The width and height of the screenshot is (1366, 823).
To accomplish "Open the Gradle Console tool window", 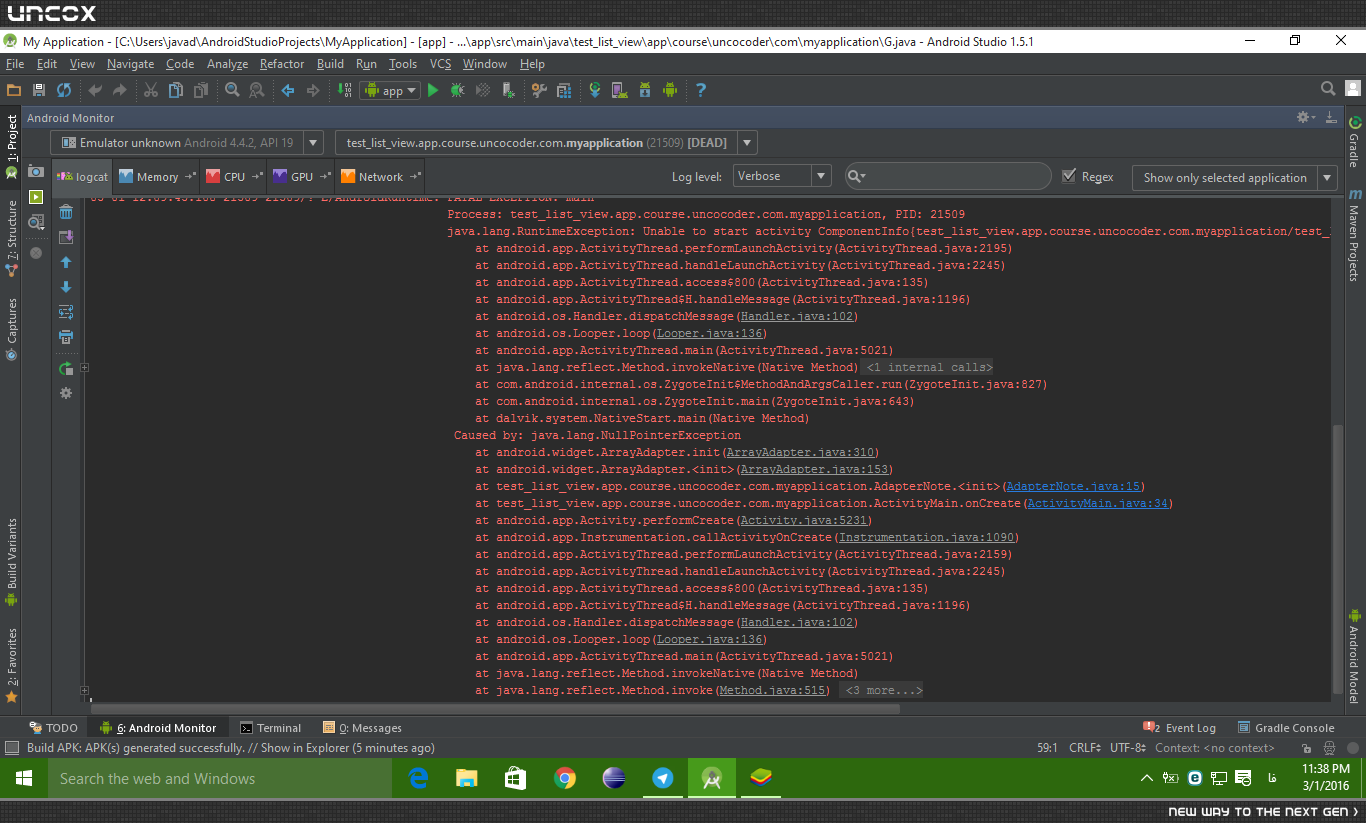I will pyautogui.click(x=1286, y=728).
